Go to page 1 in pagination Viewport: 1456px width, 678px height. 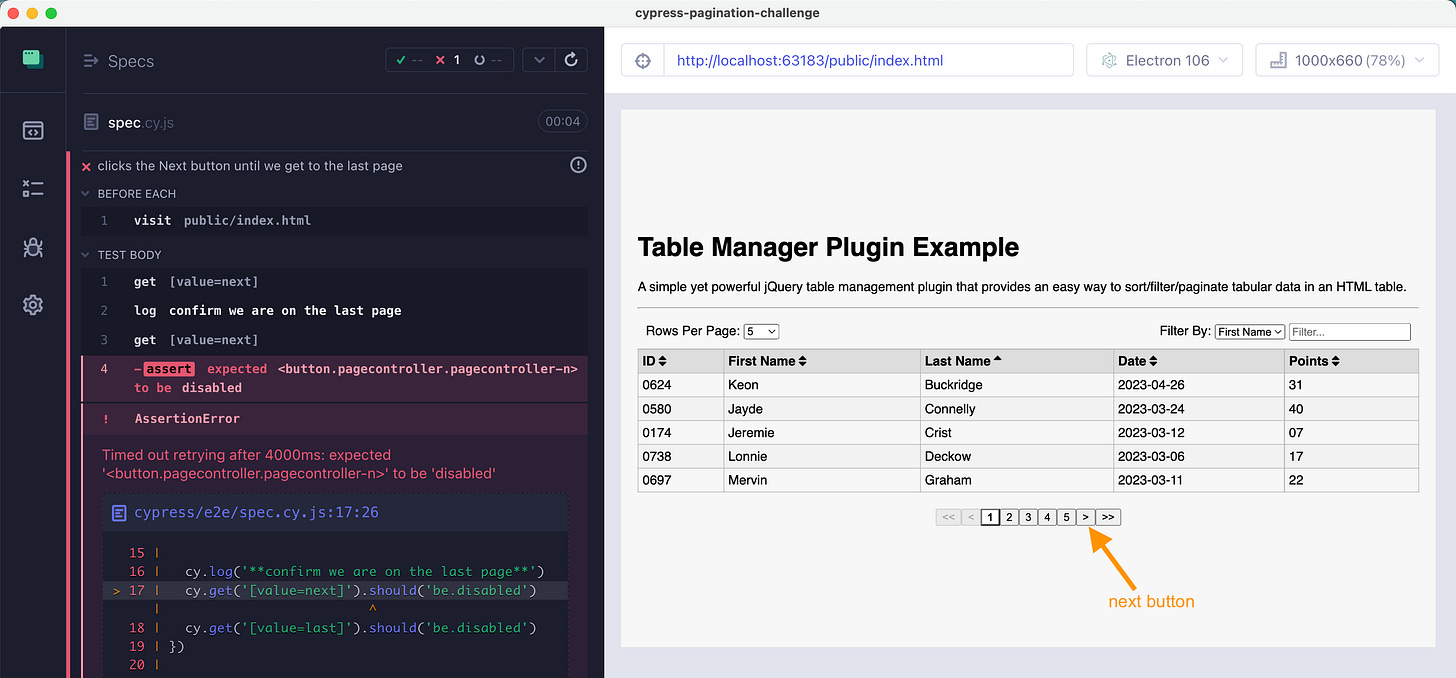pos(990,517)
